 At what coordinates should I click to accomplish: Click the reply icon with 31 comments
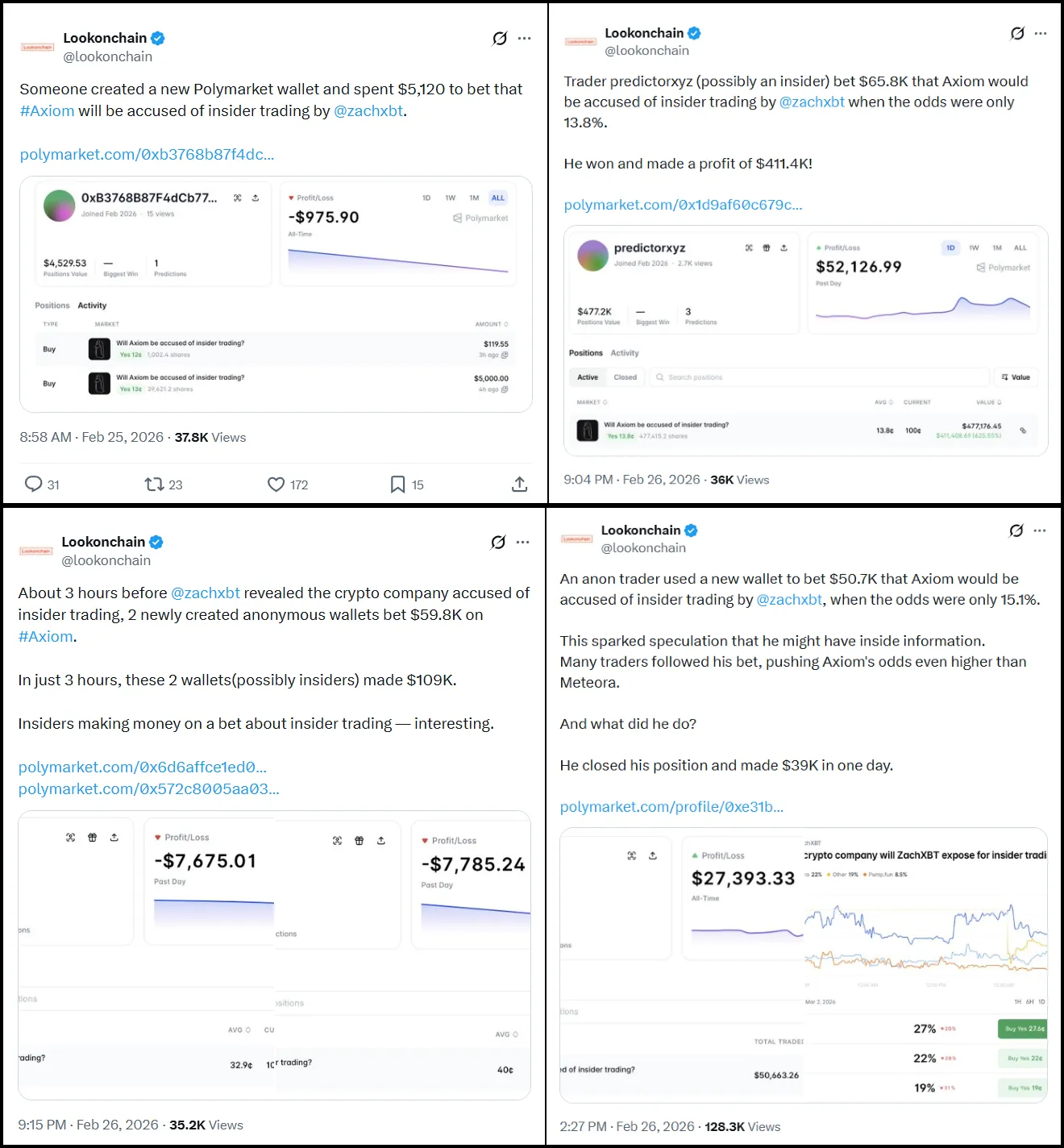click(33, 484)
